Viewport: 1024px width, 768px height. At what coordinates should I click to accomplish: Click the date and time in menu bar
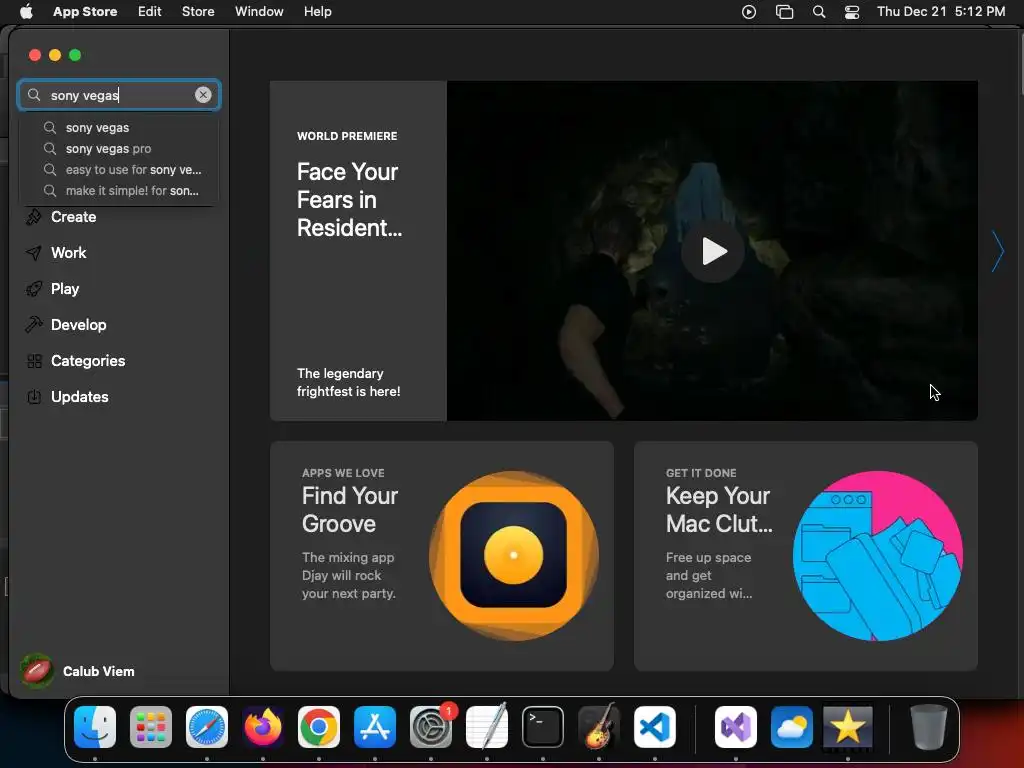(941, 12)
